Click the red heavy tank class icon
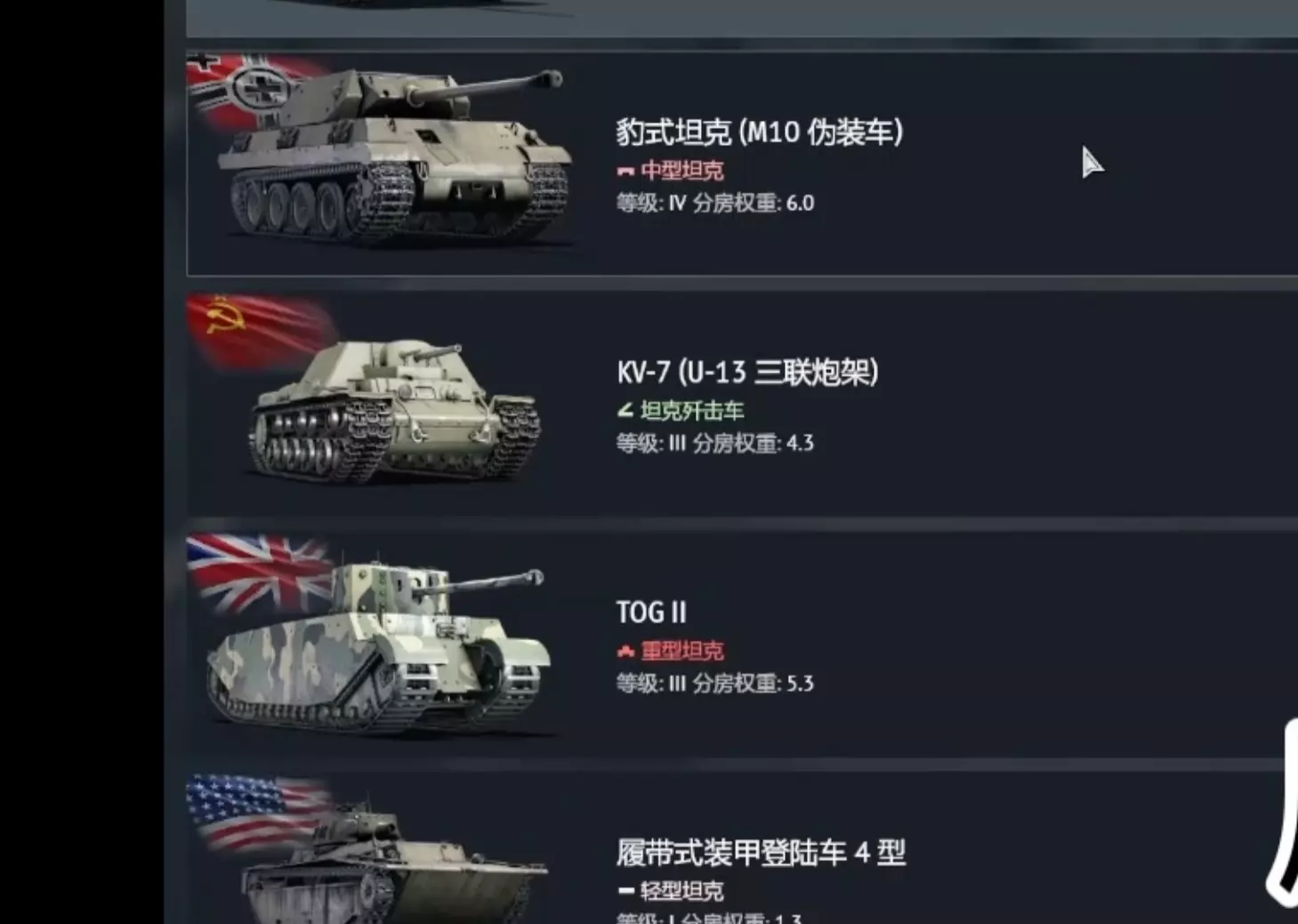 pyautogui.click(x=625, y=651)
